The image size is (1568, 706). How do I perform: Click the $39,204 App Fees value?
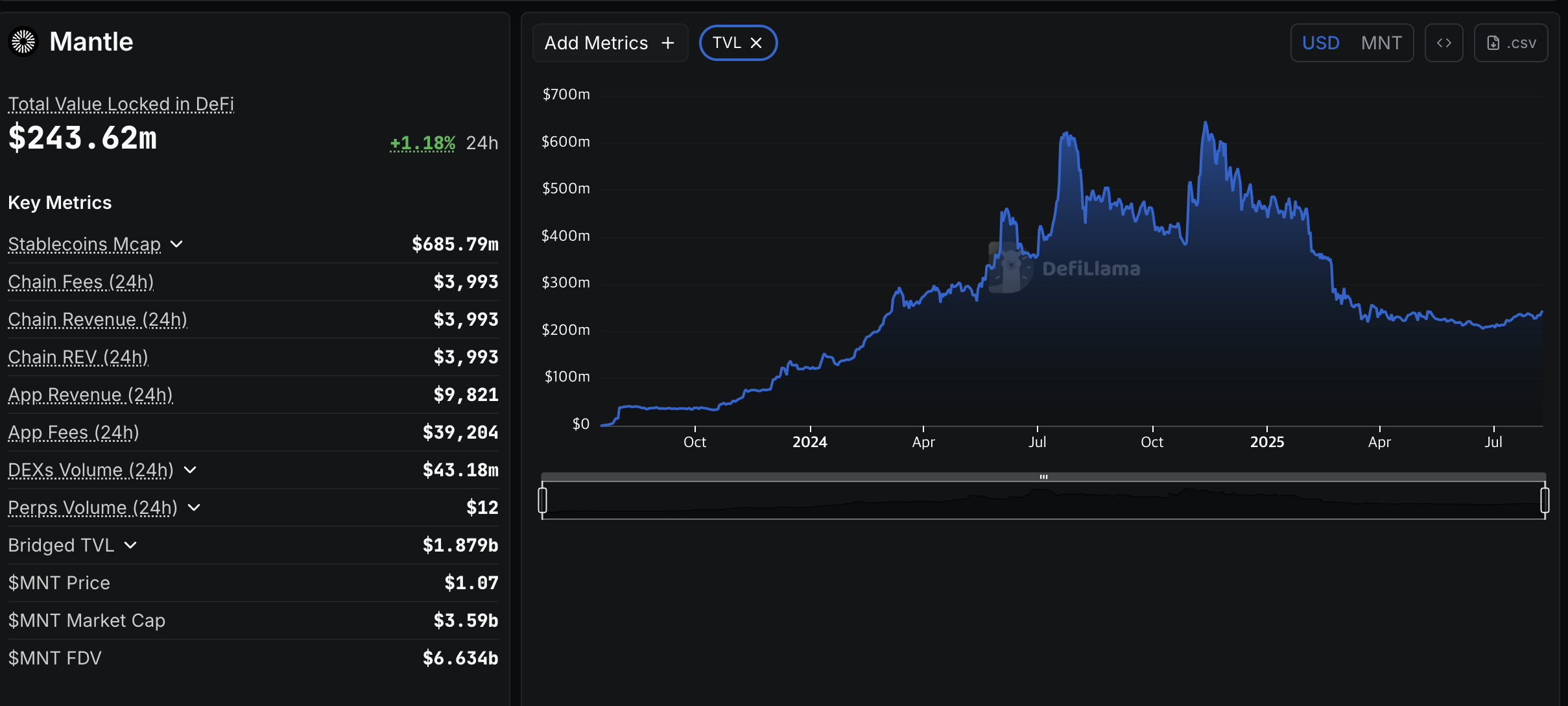tap(460, 432)
